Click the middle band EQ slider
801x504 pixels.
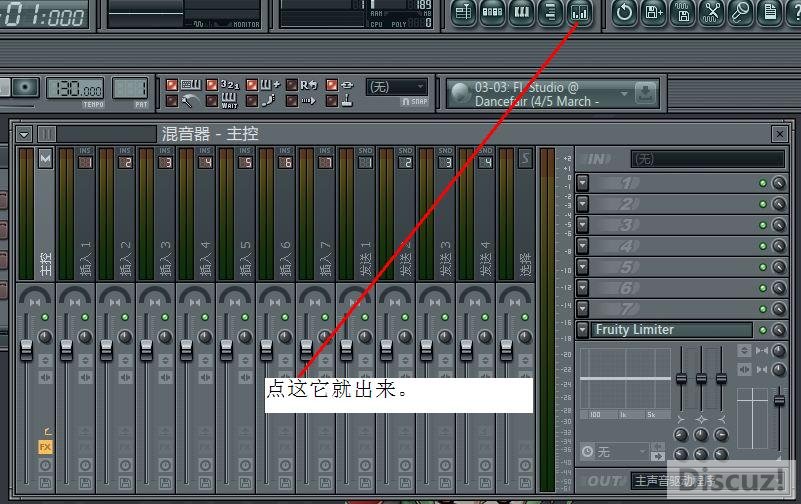point(701,378)
